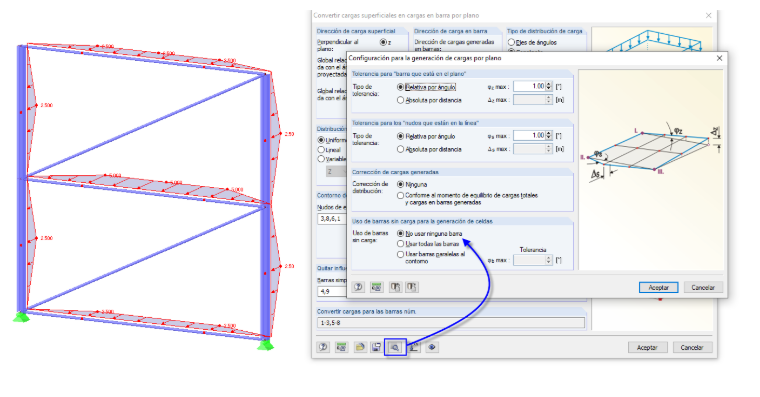Select Ninguna distribution correction
The height and width of the screenshot is (397, 760).
[x=400, y=184]
